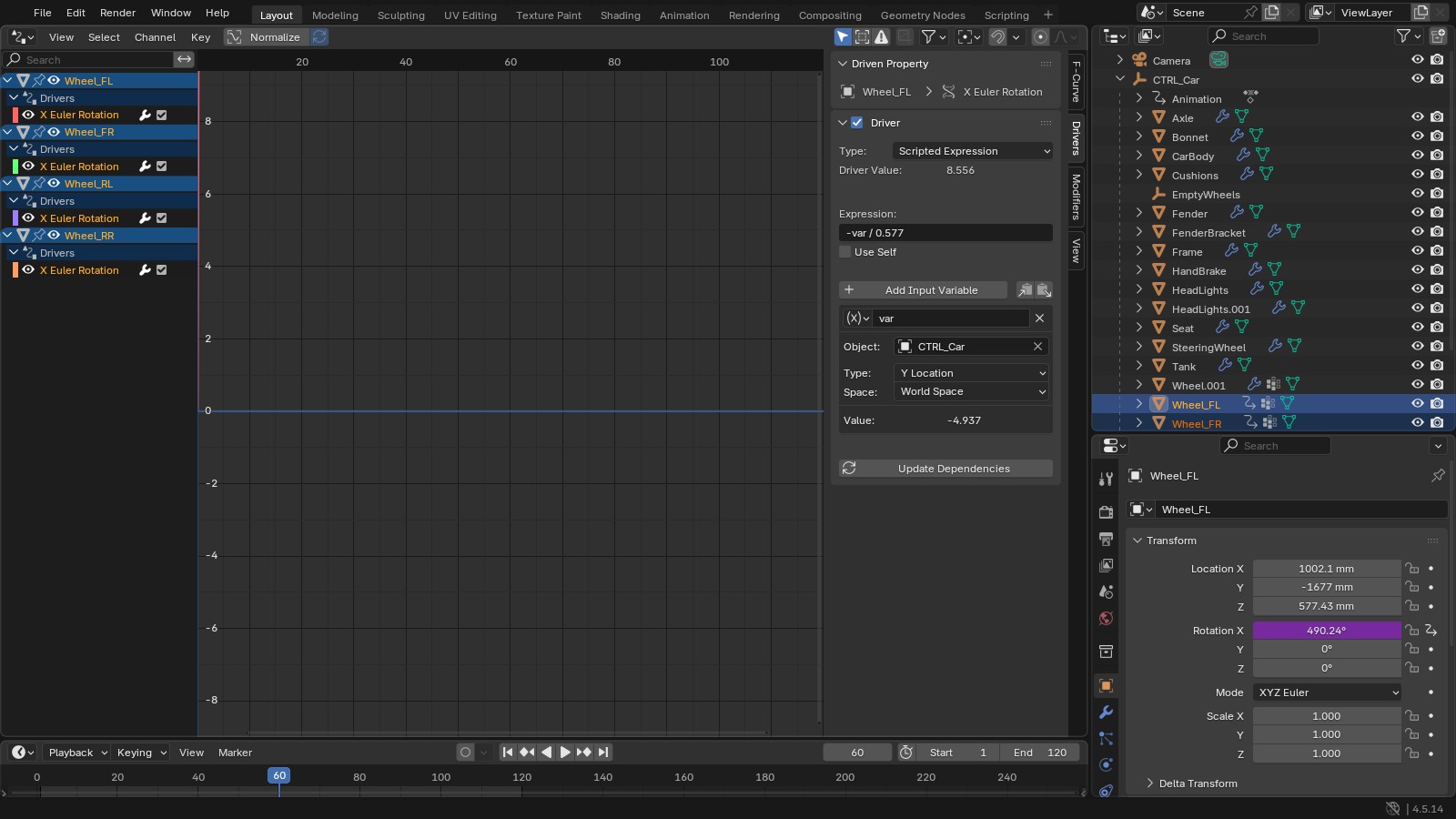The height and width of the screenshot is (819, 1456).
Task: Jump to the timeline end frame button
Action: [603, 753]
